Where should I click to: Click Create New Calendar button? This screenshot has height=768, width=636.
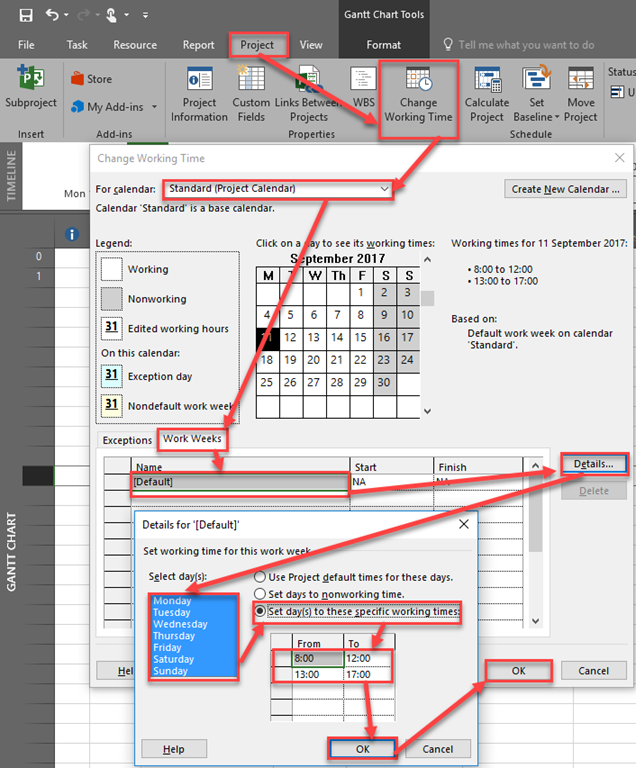[567, 189]
